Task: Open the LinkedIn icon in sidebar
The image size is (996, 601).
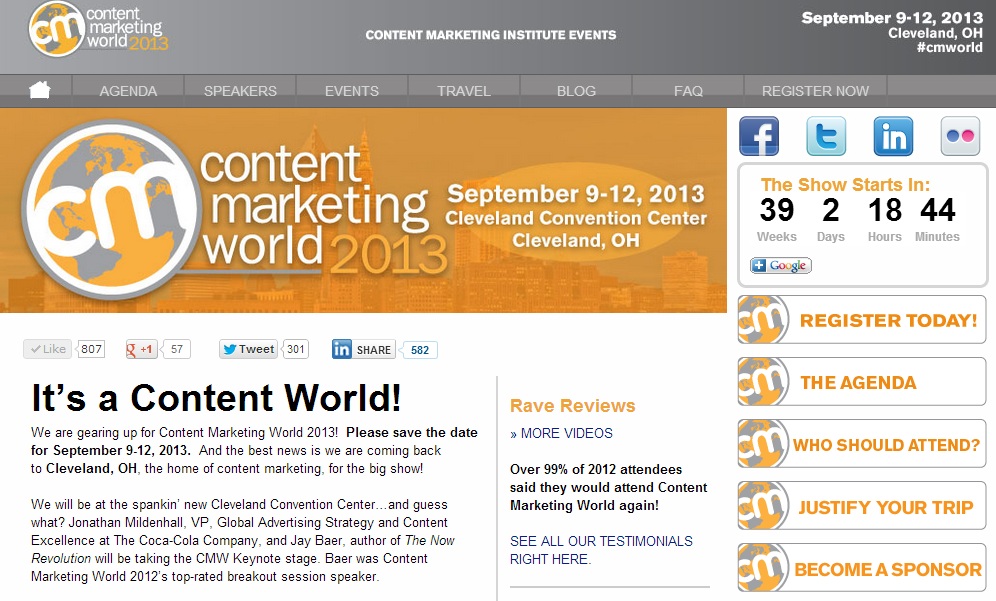Action: (894, 136)
